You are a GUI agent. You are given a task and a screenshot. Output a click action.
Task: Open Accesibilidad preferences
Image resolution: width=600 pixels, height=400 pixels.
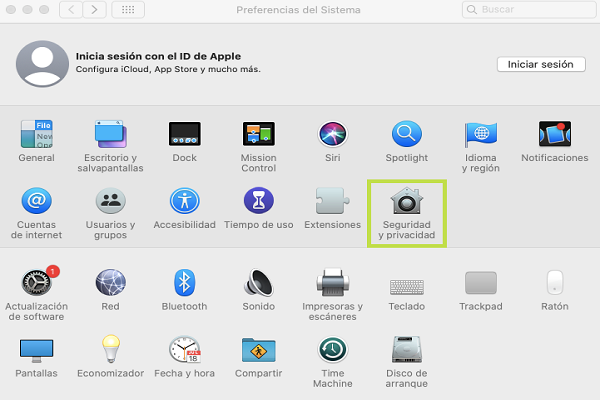click(x=184, y=203)
